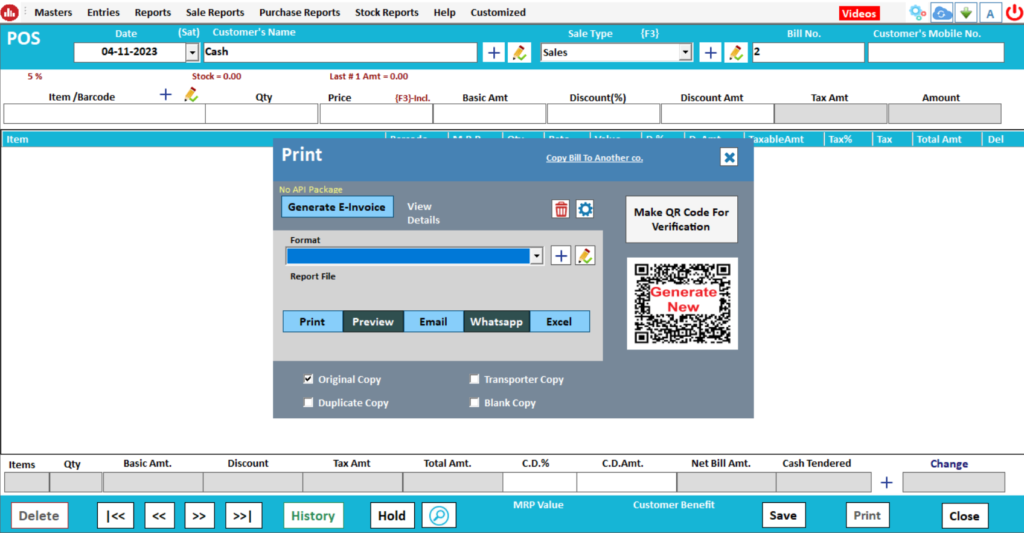Click the search magnifier icon beside Hold
The width and height of the screenshot is (1024, 533).
(x=439, y=515)
